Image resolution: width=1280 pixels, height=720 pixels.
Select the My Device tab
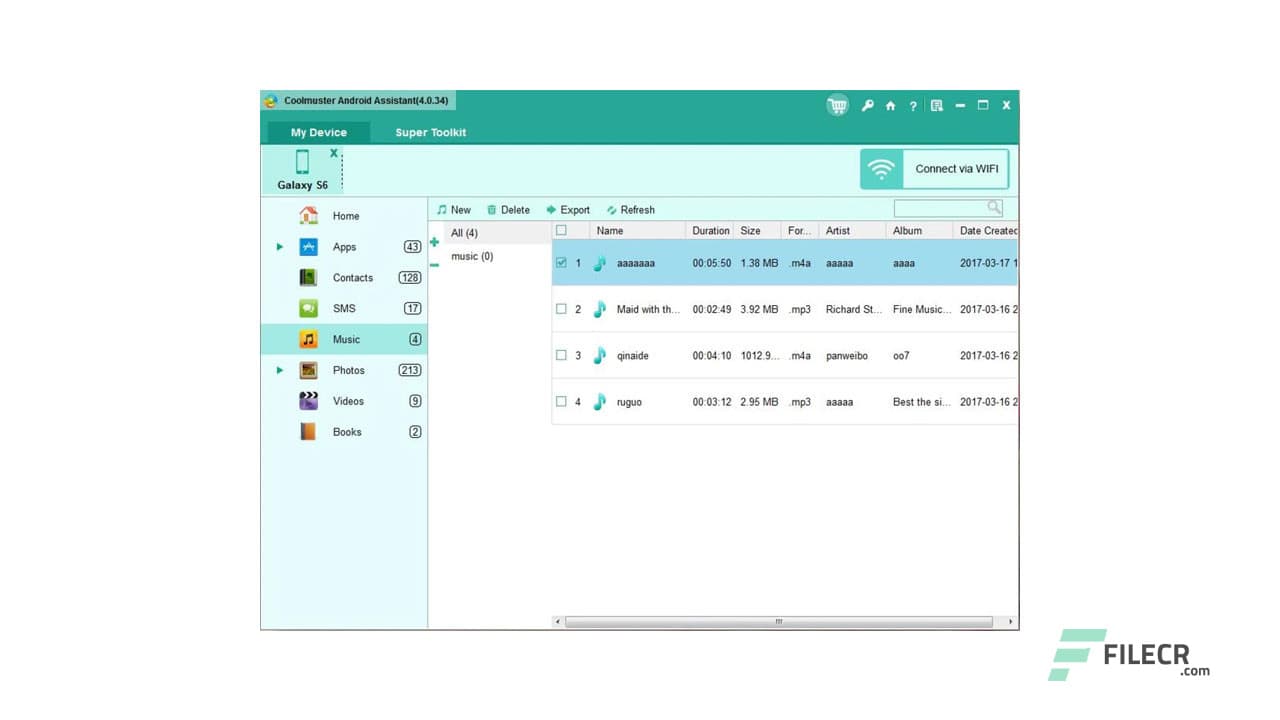point(318,131)
